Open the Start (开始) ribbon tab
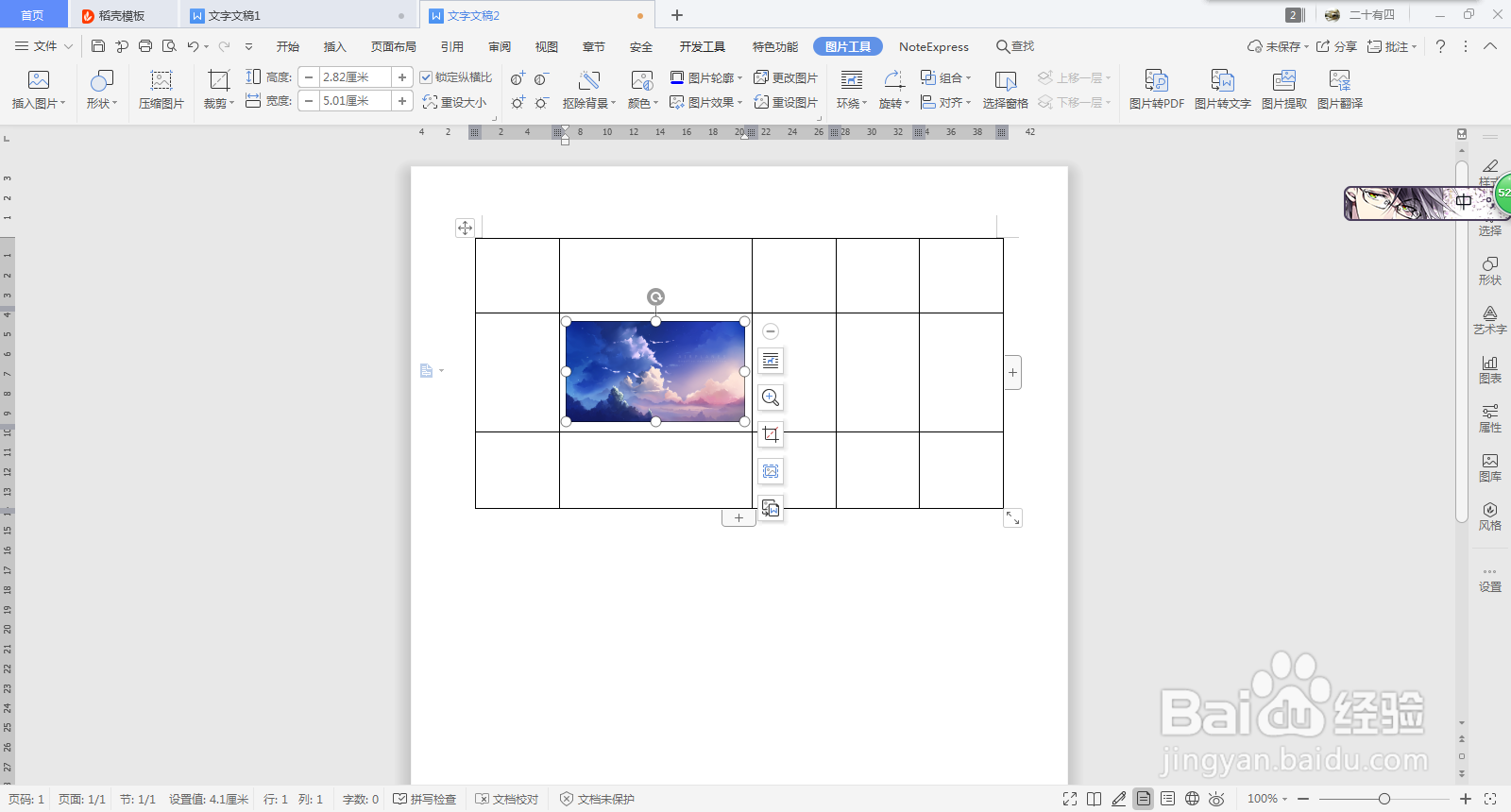1511x812 pixels. tap(288, 46)
